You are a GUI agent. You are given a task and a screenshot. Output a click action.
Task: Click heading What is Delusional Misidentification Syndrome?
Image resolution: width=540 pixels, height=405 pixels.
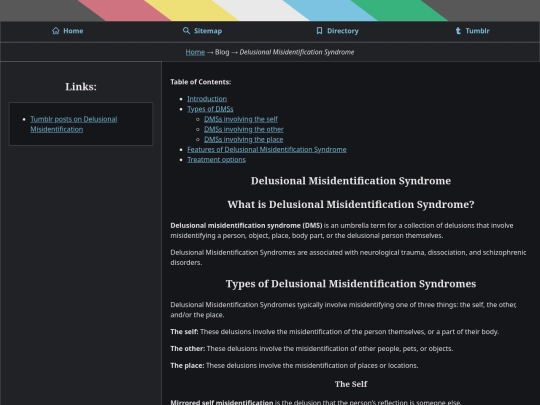tap(351, 204)
